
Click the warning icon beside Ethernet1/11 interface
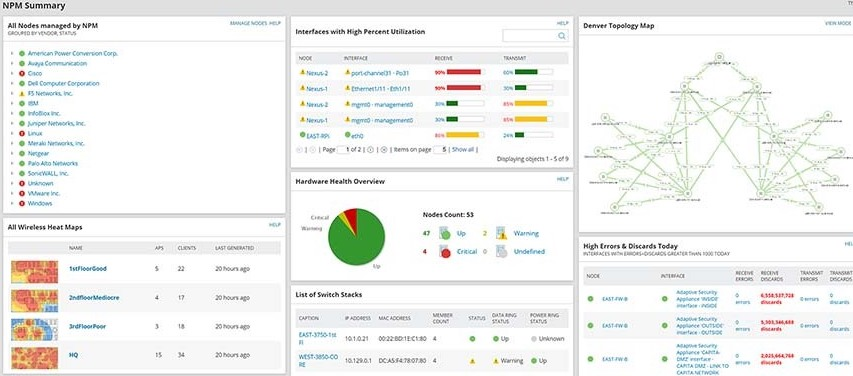pyautogui.click(x=347, y=88)
